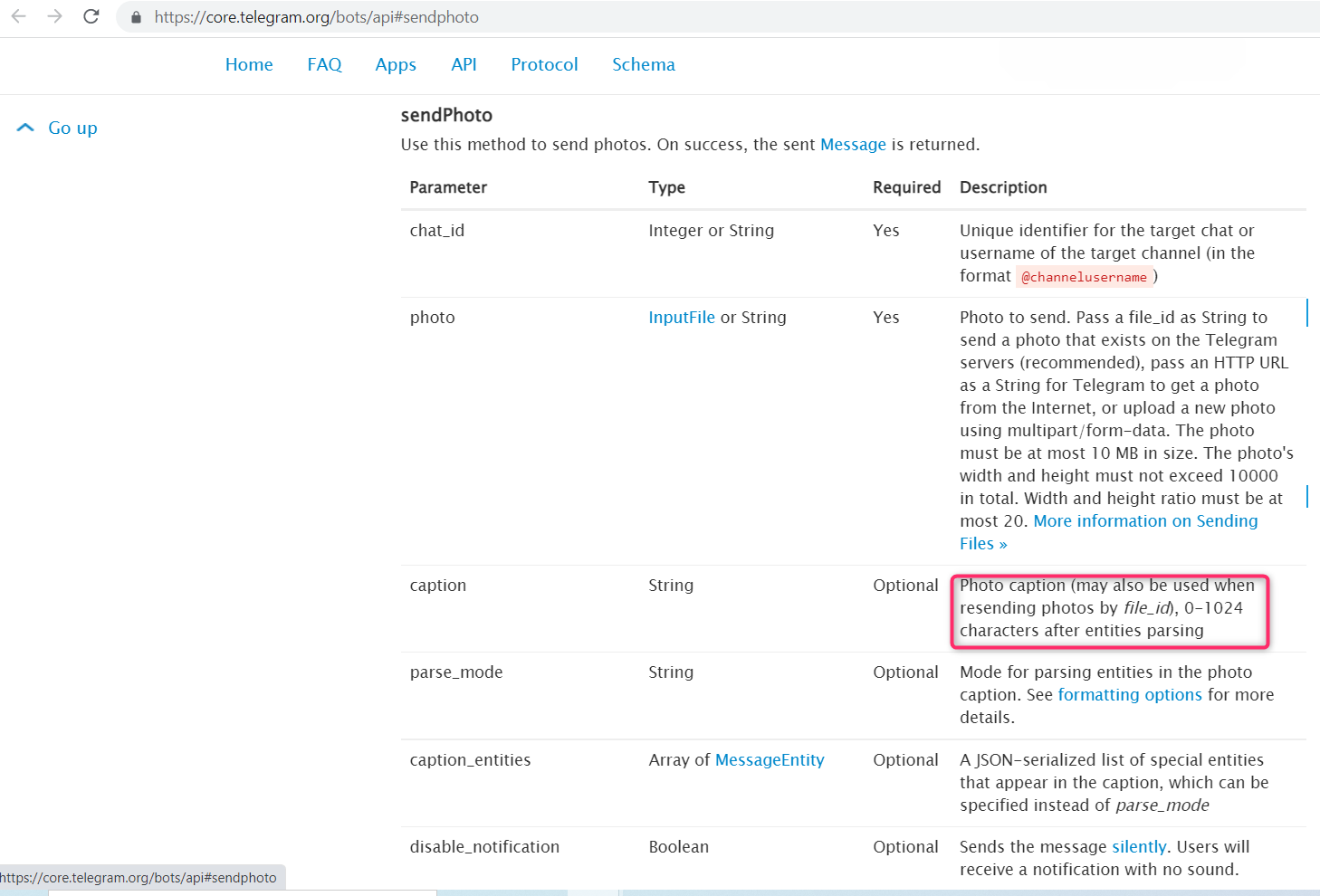The height and width of the screenshot is (896, 1320).
Task: Click the Optional cell in caption_entities row
Action: pos(905,759)
